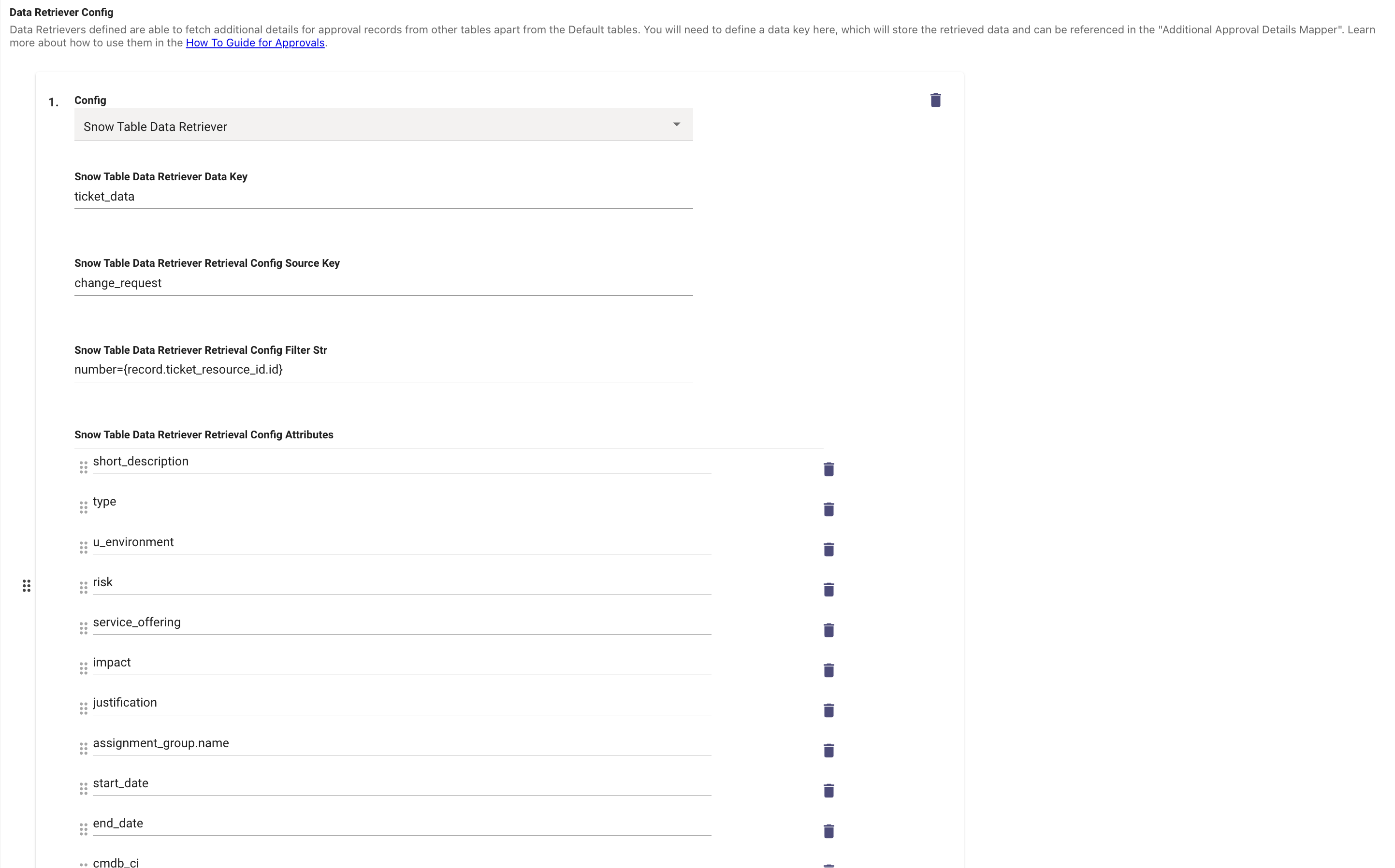Delete the end_date attribute row
Viewport: 1395px width, 868px height.
[828, 831]
